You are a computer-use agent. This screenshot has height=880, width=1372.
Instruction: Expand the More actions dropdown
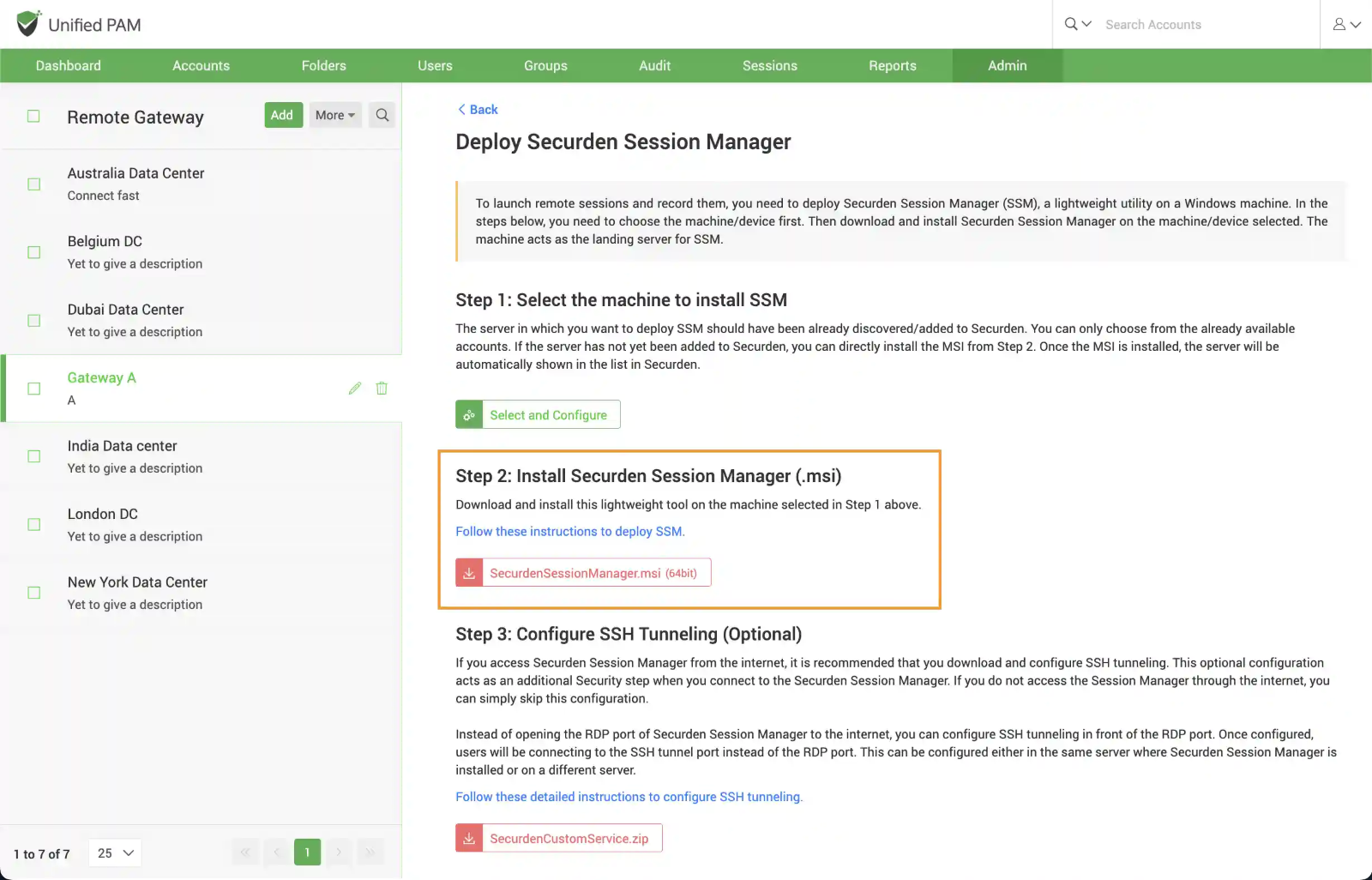335,115
